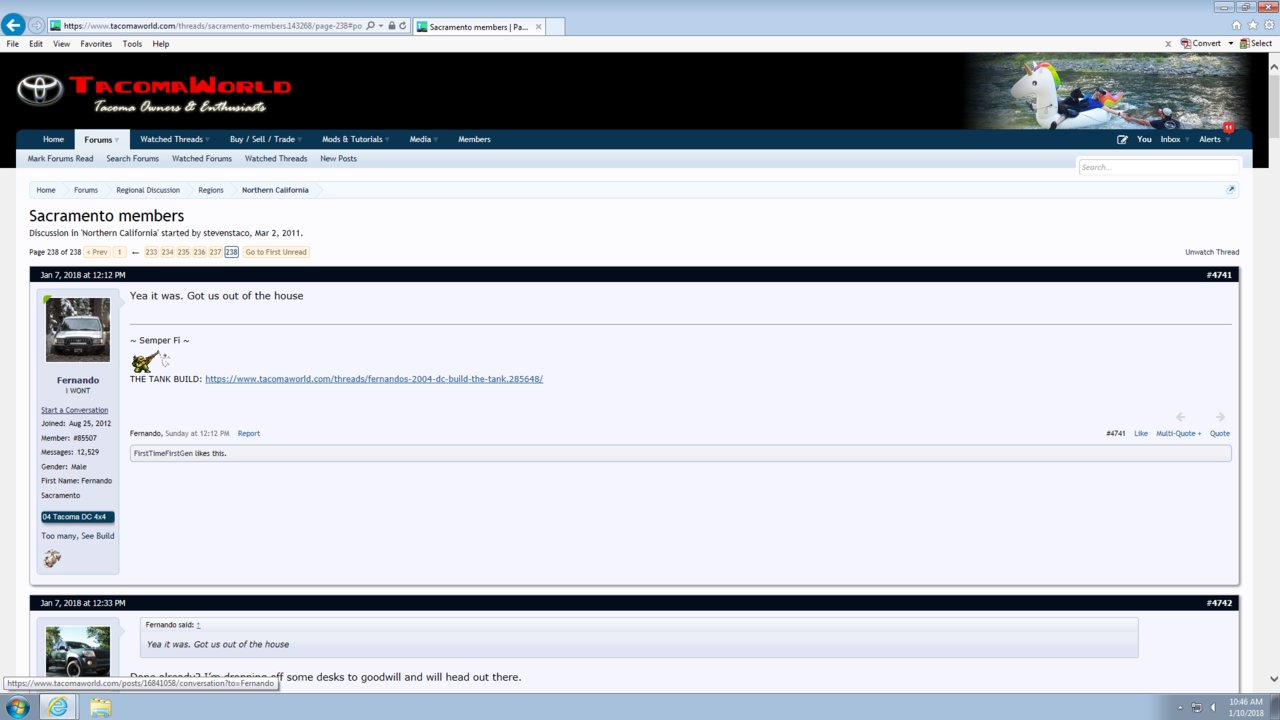The width and height of the screenshot is (1280, 720).
Task: Expand the Convert dropdown arrow
Action: pyautogui.click(x=1231, y=44)
